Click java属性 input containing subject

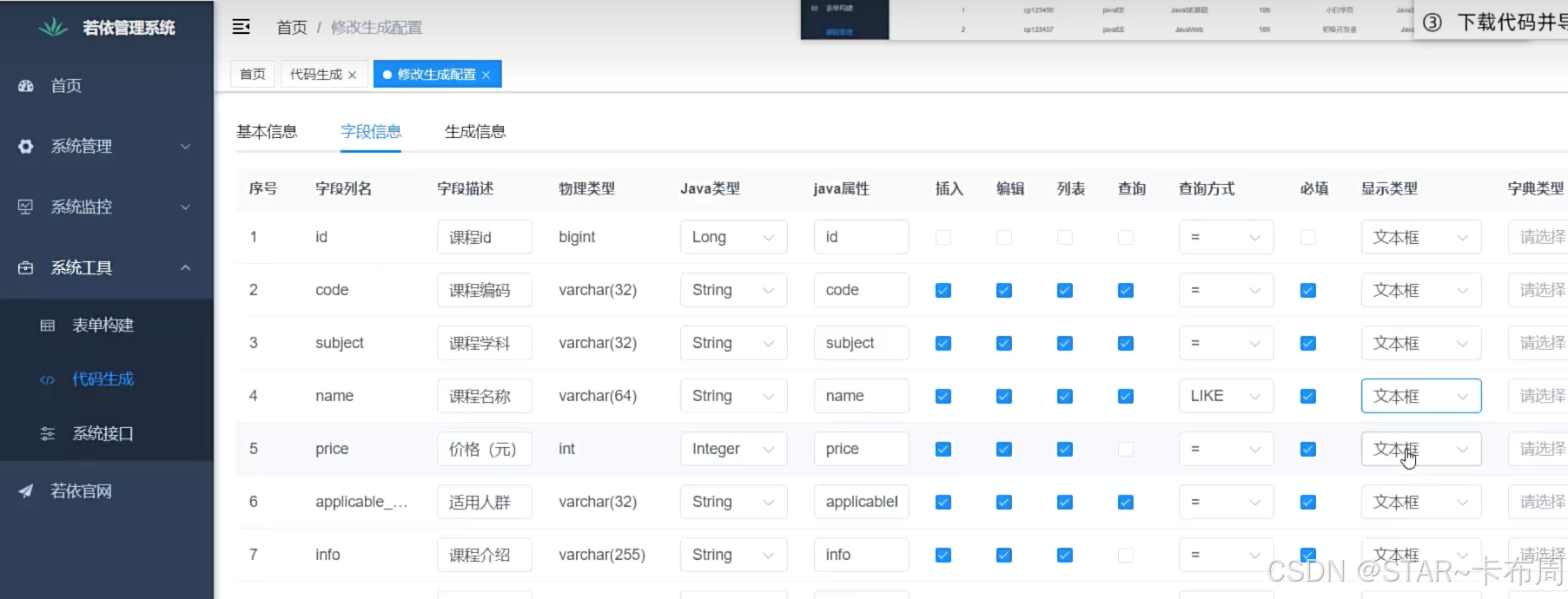(x=861, y=343)
